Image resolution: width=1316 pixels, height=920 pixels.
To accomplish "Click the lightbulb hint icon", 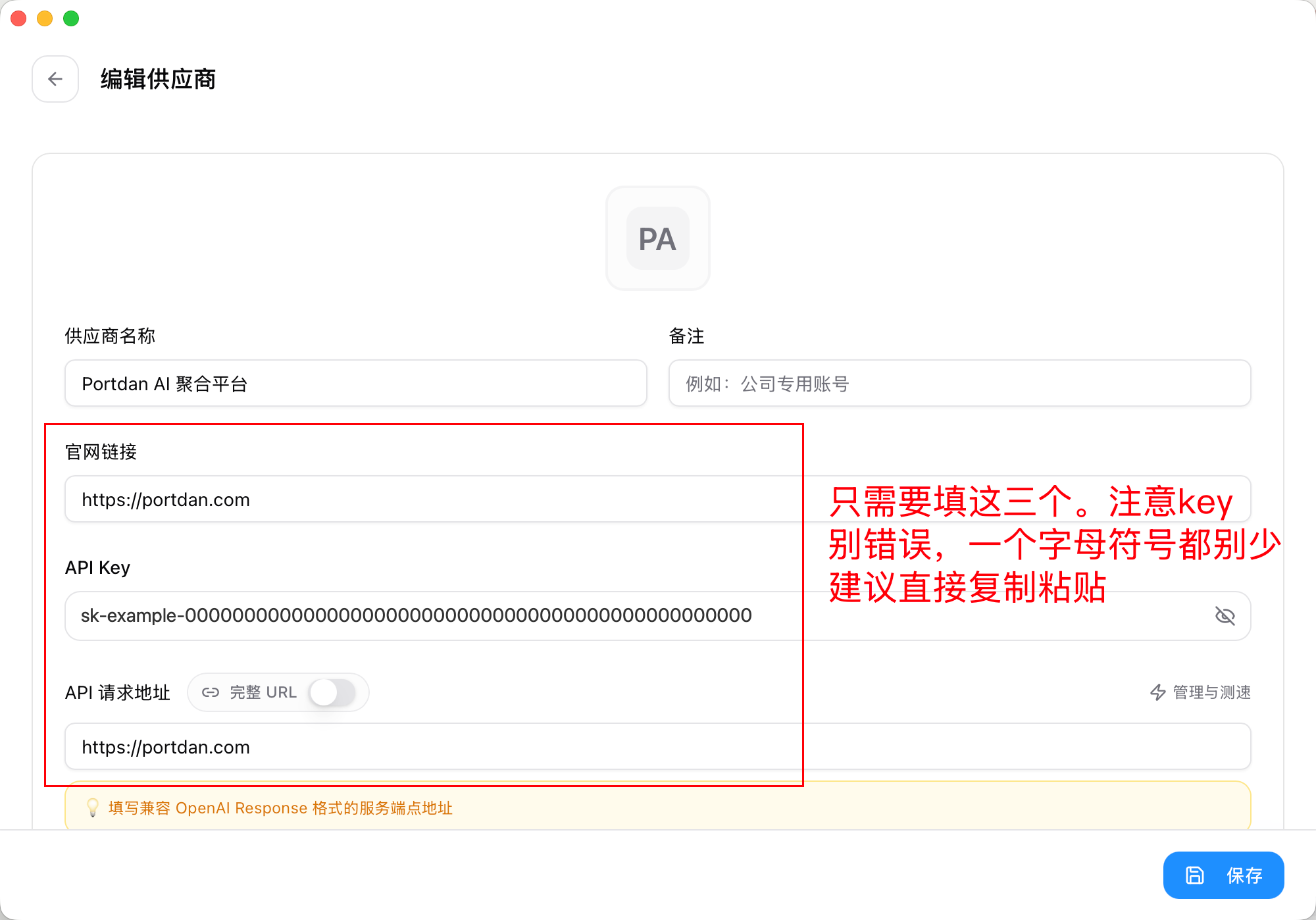I will (93, 807).
